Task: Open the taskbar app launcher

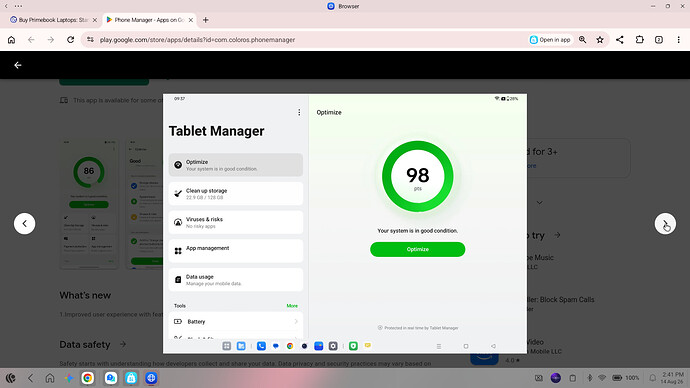Action: point(11,378)
